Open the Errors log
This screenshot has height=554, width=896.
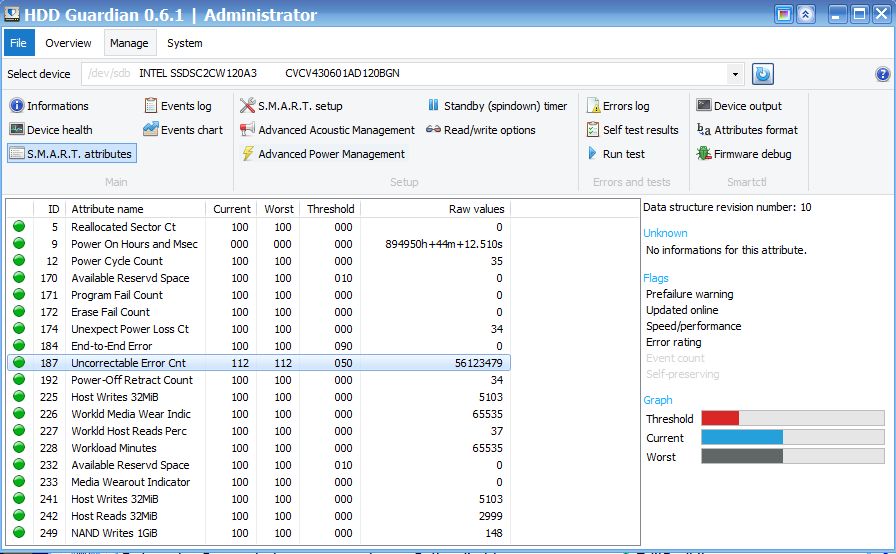click(x=618, y=106)
